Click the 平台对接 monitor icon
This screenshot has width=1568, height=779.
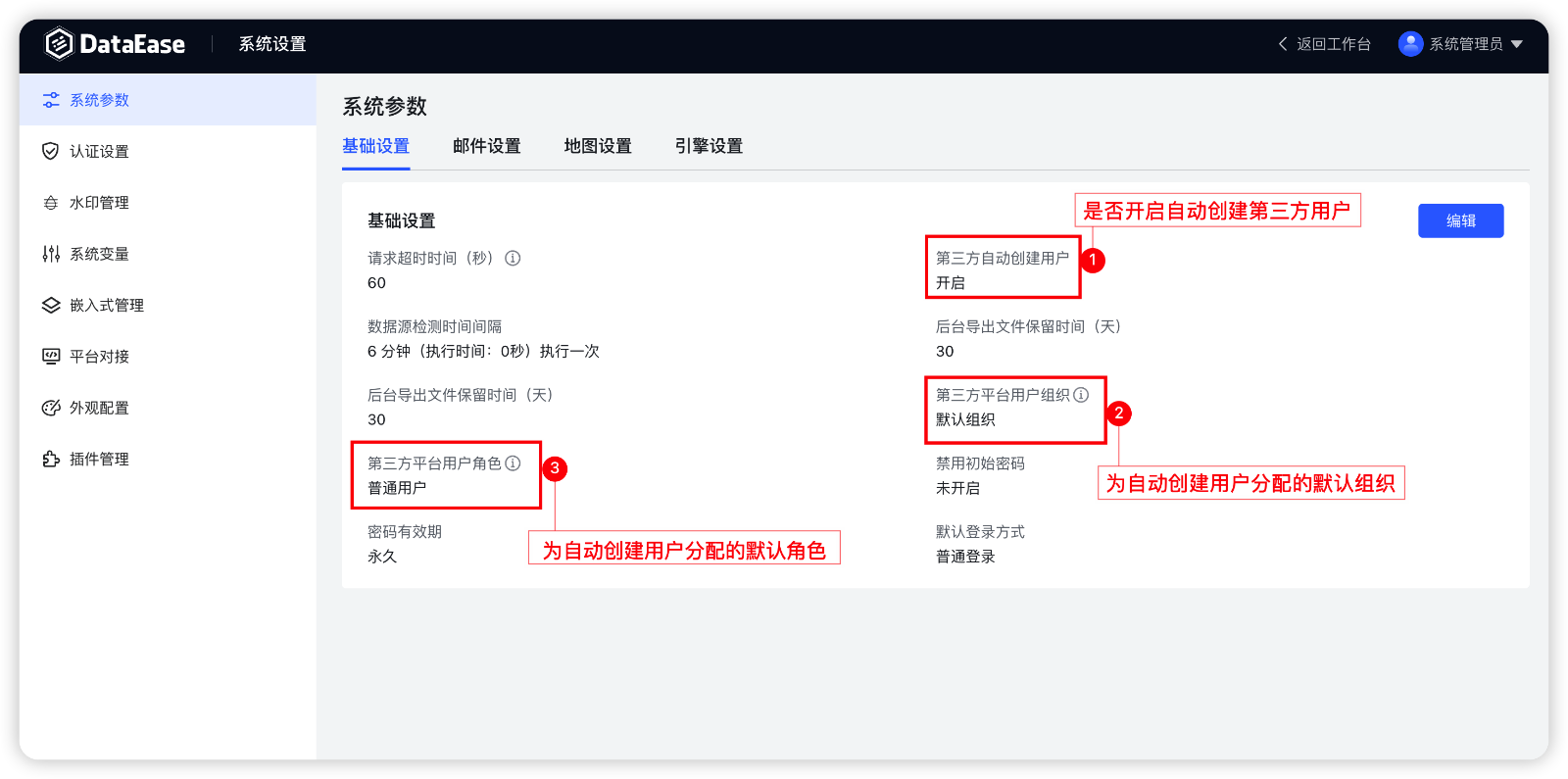pos(51,356)
